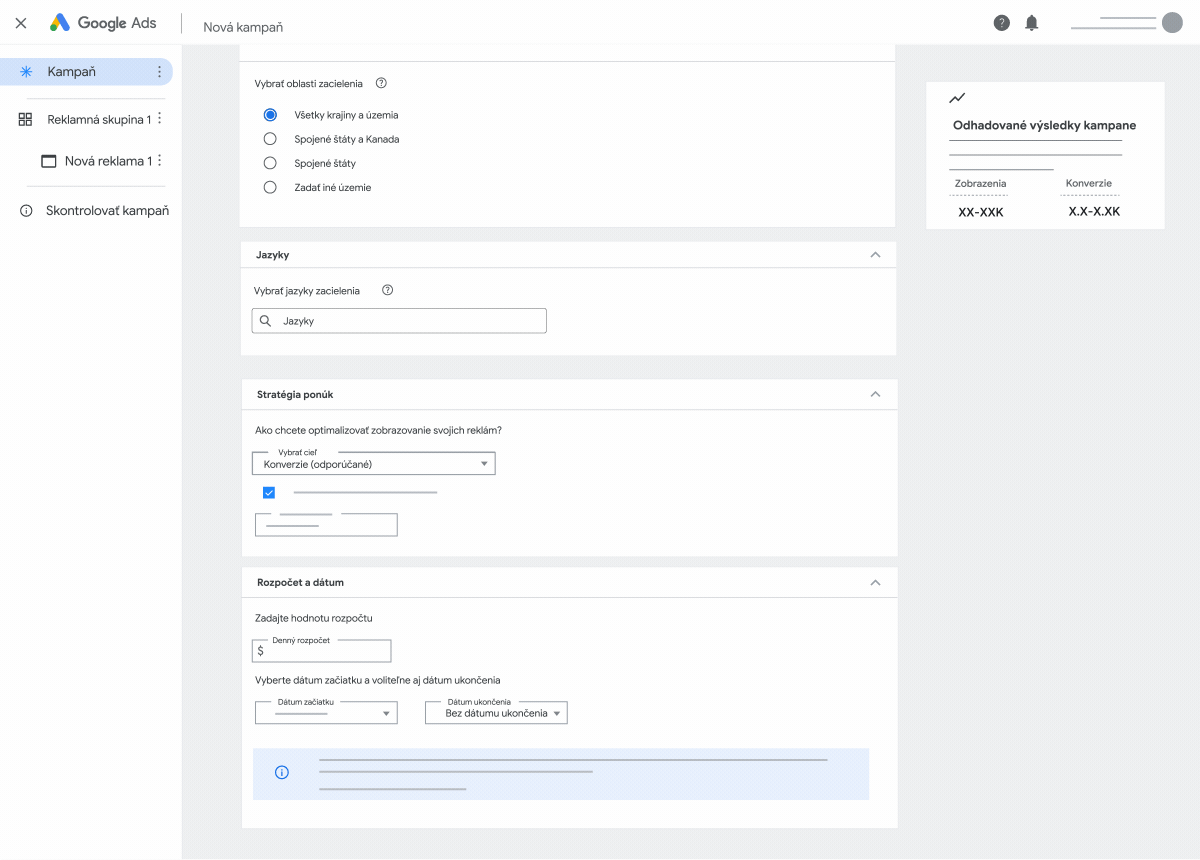
Task: Click the help icon beside Vybrať oblasti zacielenia
Action: click(381, 84)
